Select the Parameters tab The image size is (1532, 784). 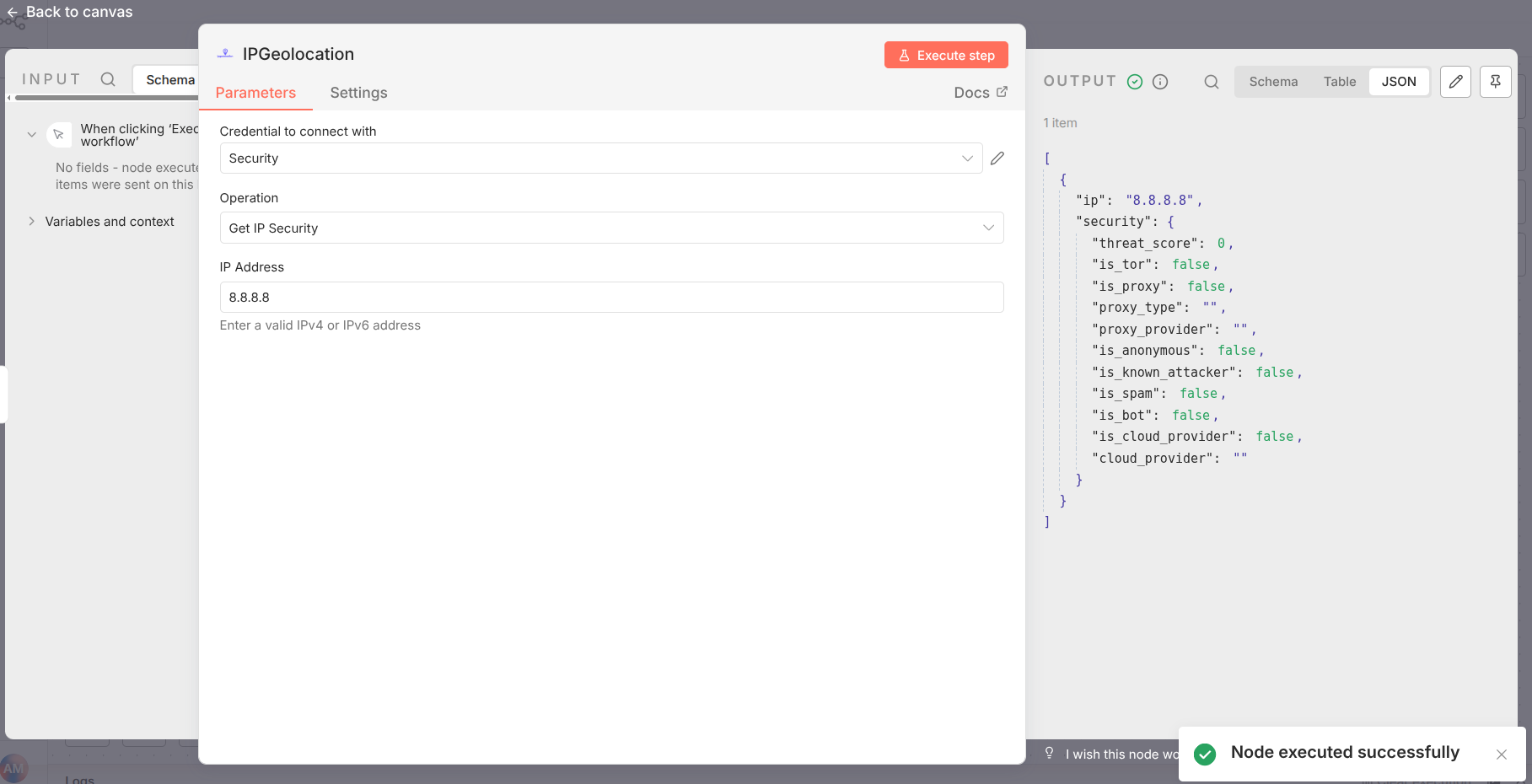(255, 93)
